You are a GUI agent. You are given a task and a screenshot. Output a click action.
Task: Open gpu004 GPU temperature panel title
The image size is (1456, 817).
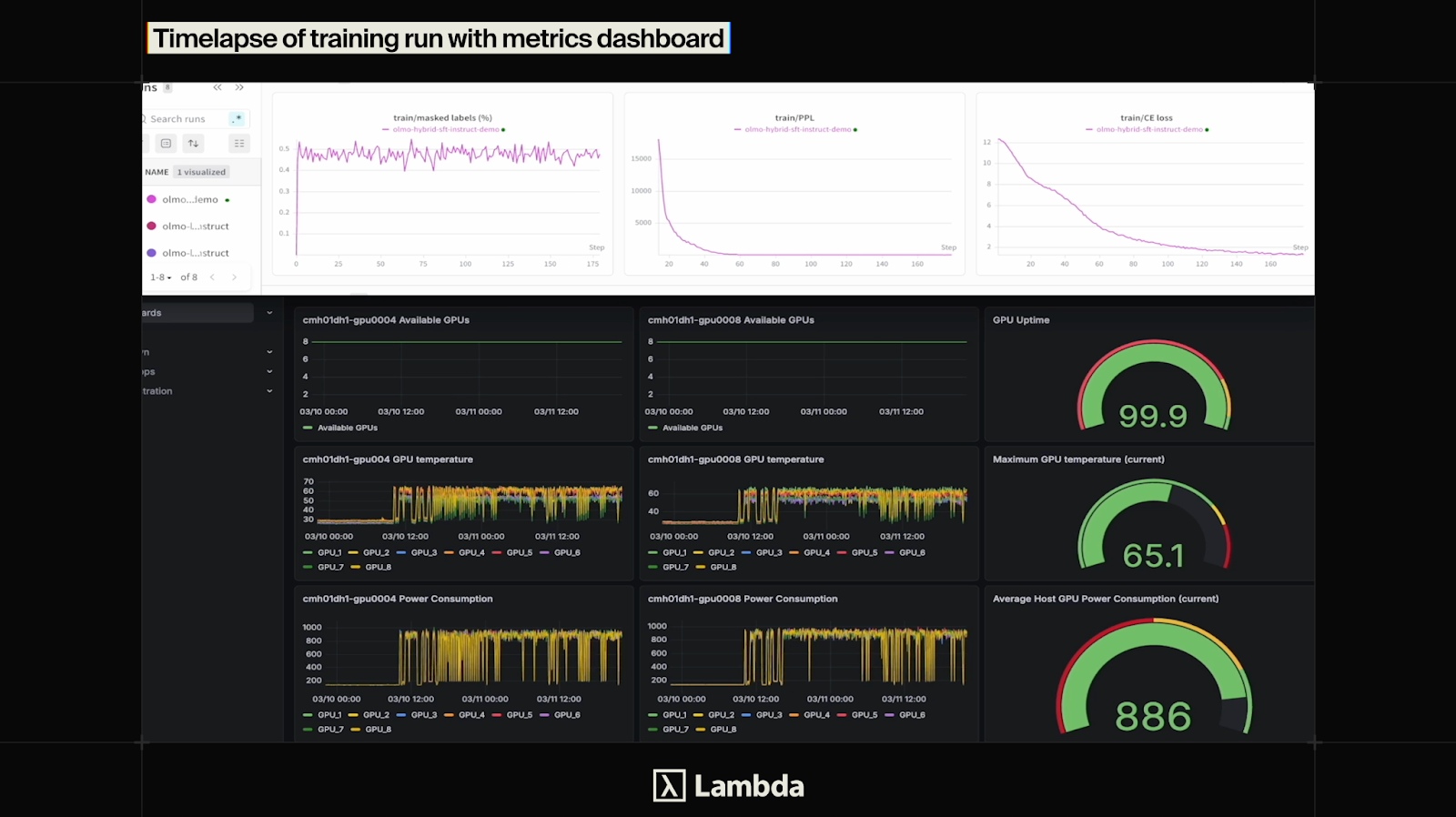[388, 459]
